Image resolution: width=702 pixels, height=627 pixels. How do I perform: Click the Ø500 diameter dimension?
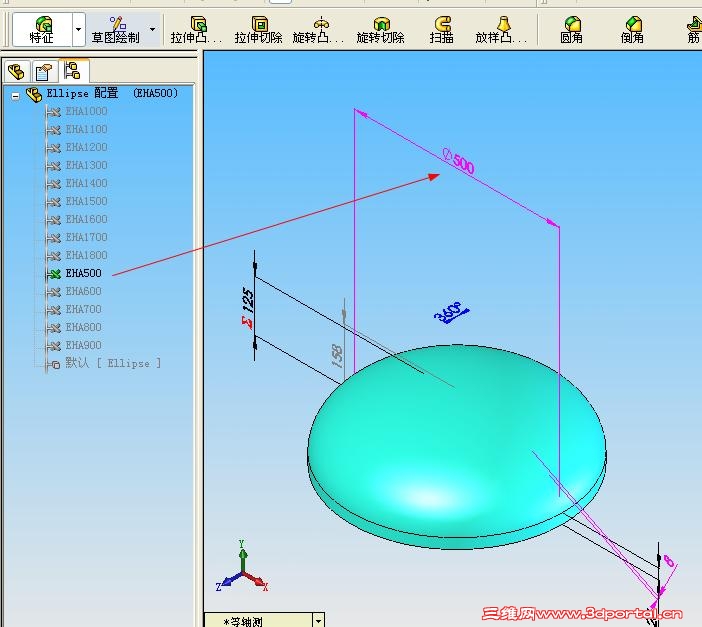point(458,161)
